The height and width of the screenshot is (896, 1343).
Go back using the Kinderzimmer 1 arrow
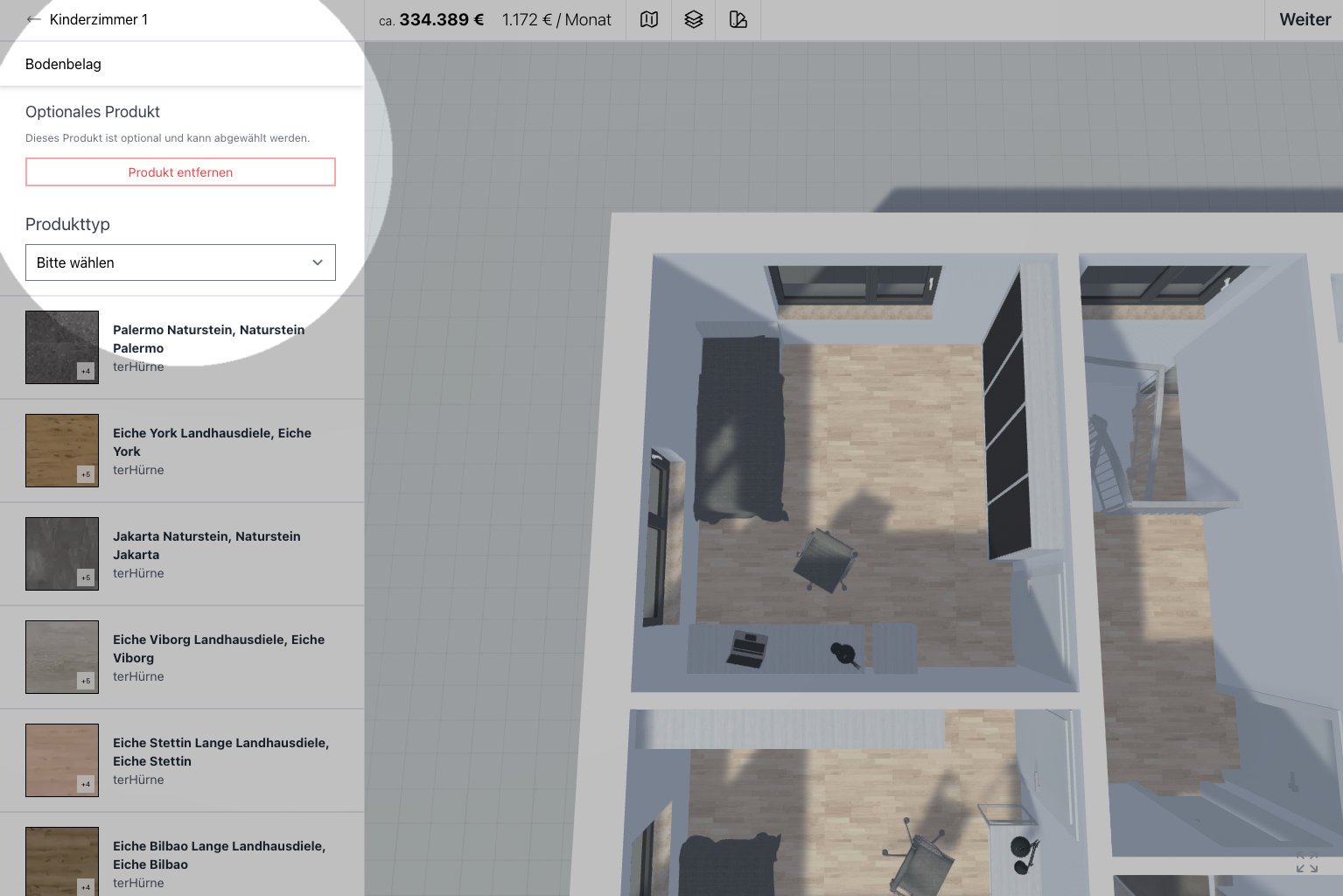[33, 19]
